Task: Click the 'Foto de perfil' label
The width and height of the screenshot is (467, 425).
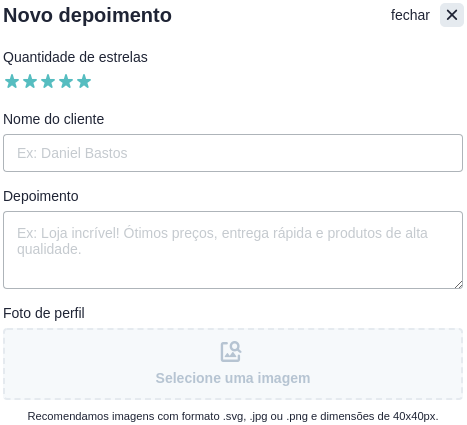Action: tap(44, 313)
